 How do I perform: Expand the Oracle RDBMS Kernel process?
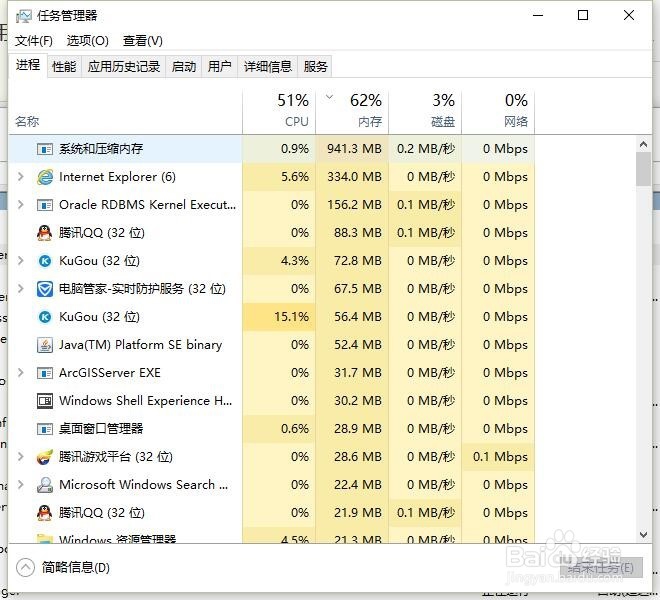pyautogui.click(x=20, y=205)
